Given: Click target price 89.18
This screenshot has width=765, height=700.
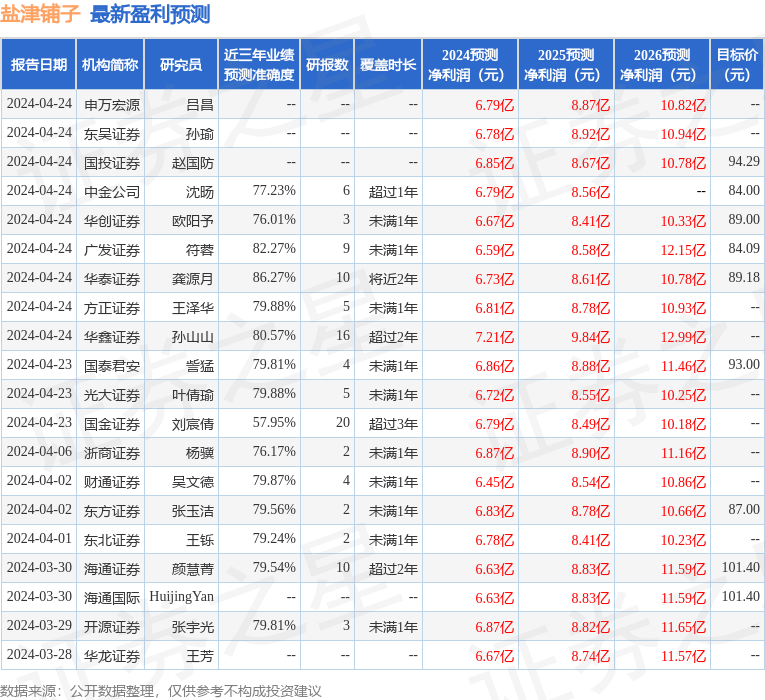Looking at the screenshot, I should 744,278.
